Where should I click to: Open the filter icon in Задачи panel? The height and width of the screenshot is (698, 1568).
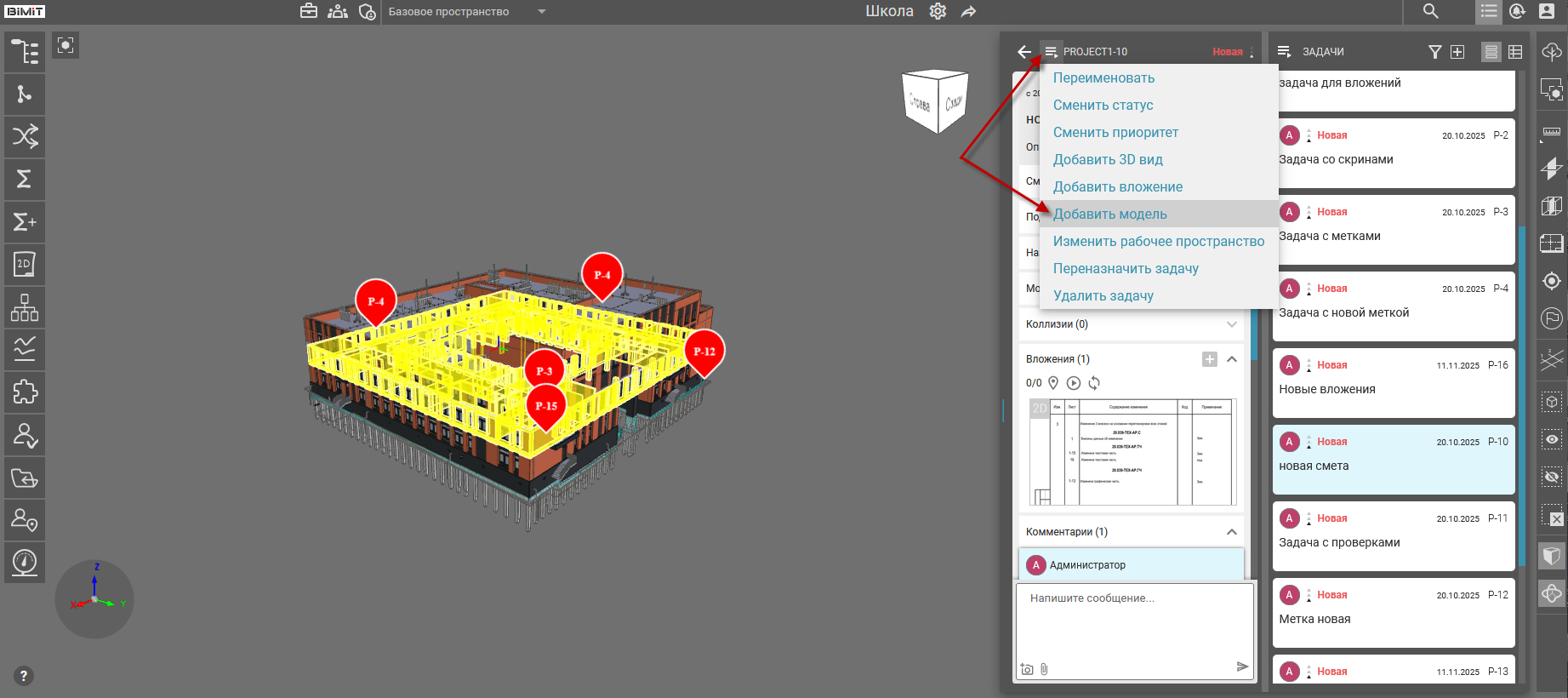1434,52
